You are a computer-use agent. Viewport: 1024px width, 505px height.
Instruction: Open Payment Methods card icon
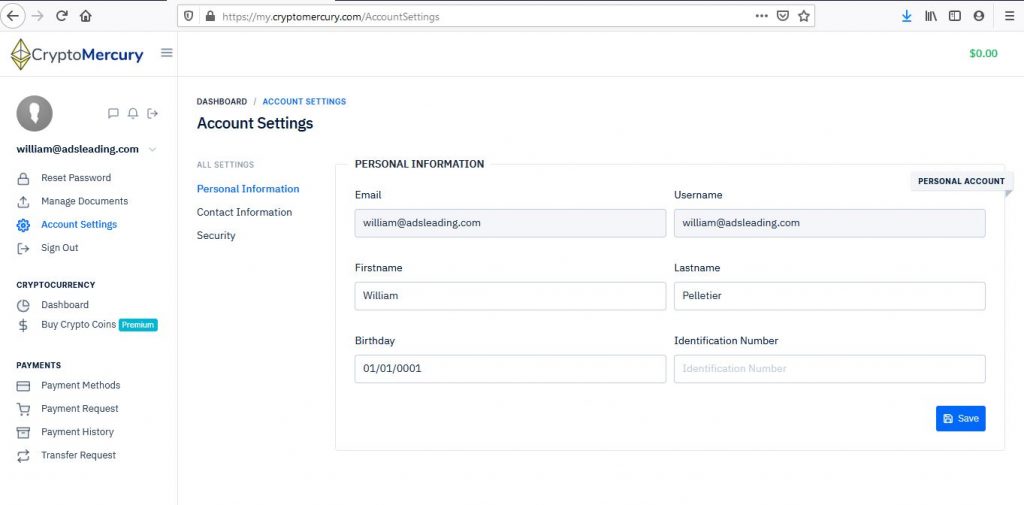(23, 386)
